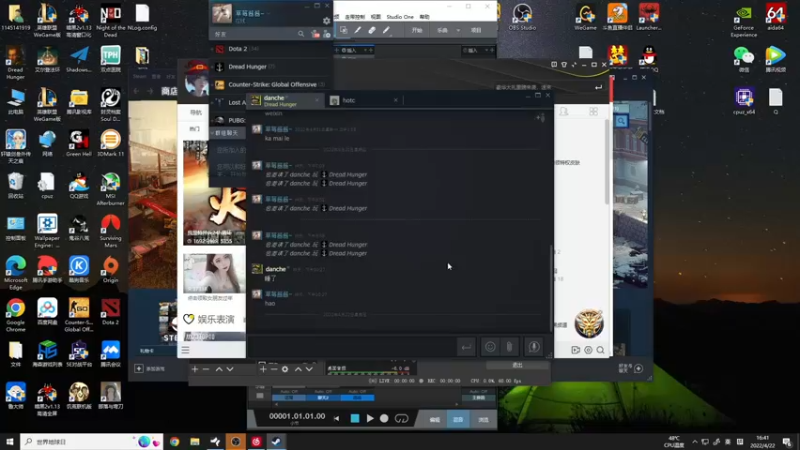
Task: Open the Windows Start button
Action: click(x=10, y=442)
